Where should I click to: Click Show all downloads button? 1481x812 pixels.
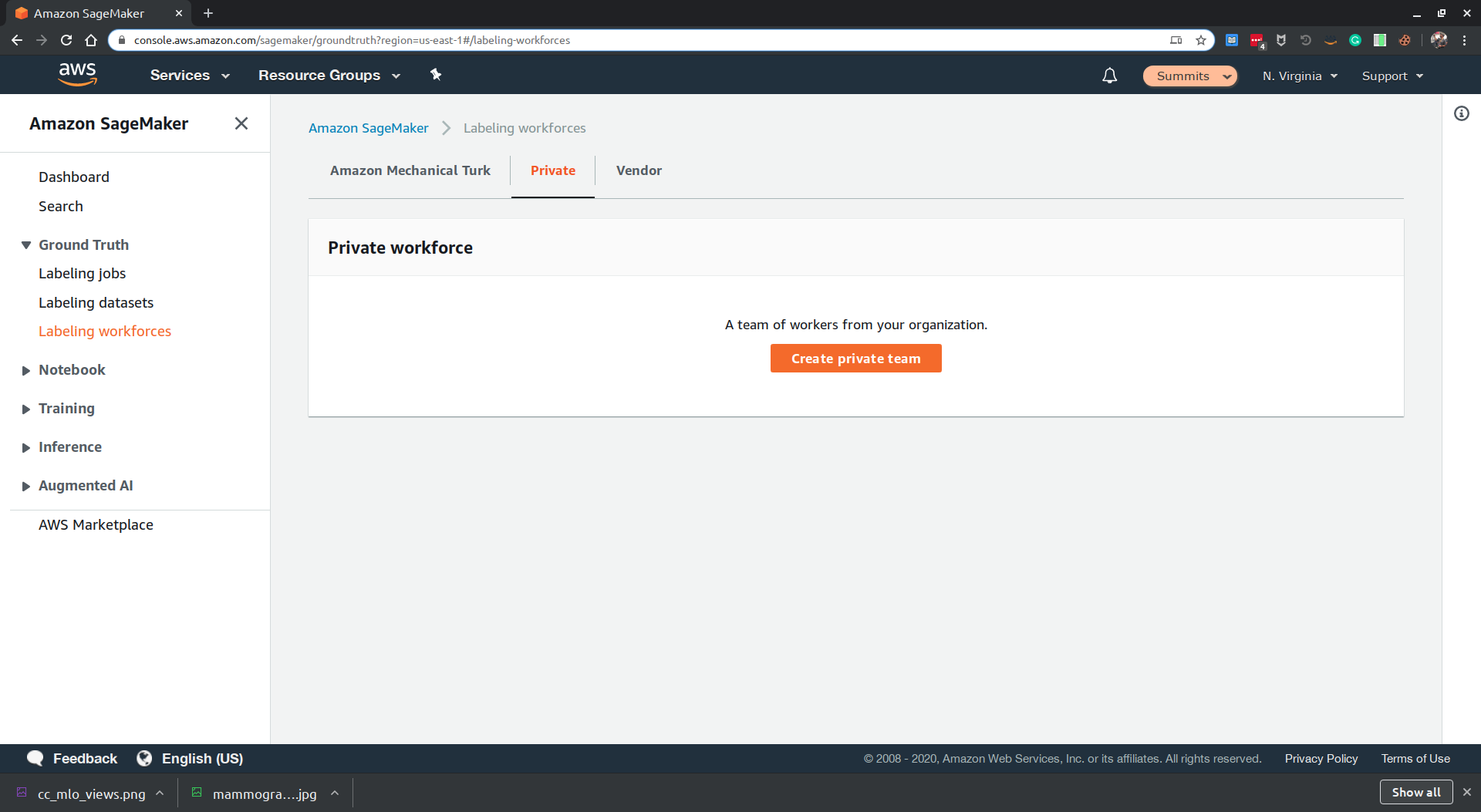1415,792
